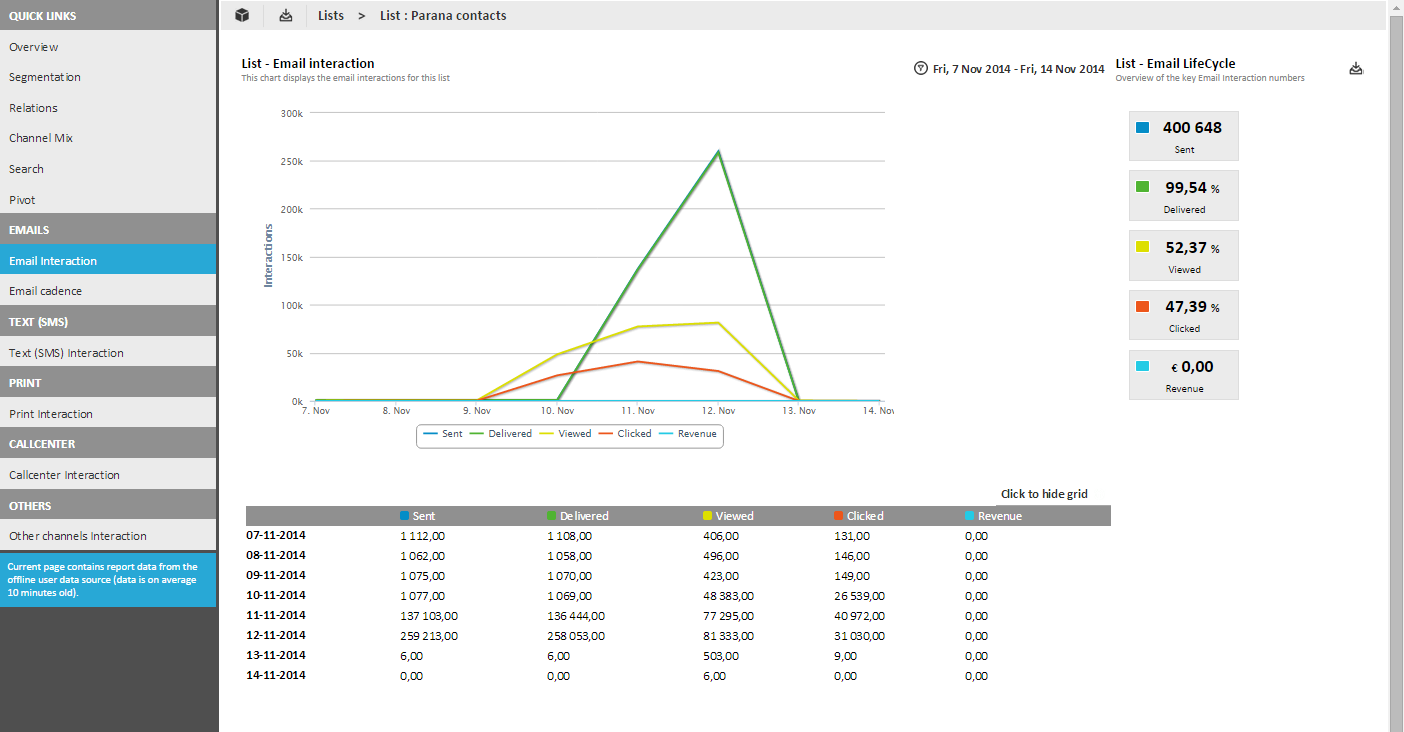Viewport: 1404px width, 732px height.
Task: Click the orange Clicked swatch in grid header
Action: 839,516
